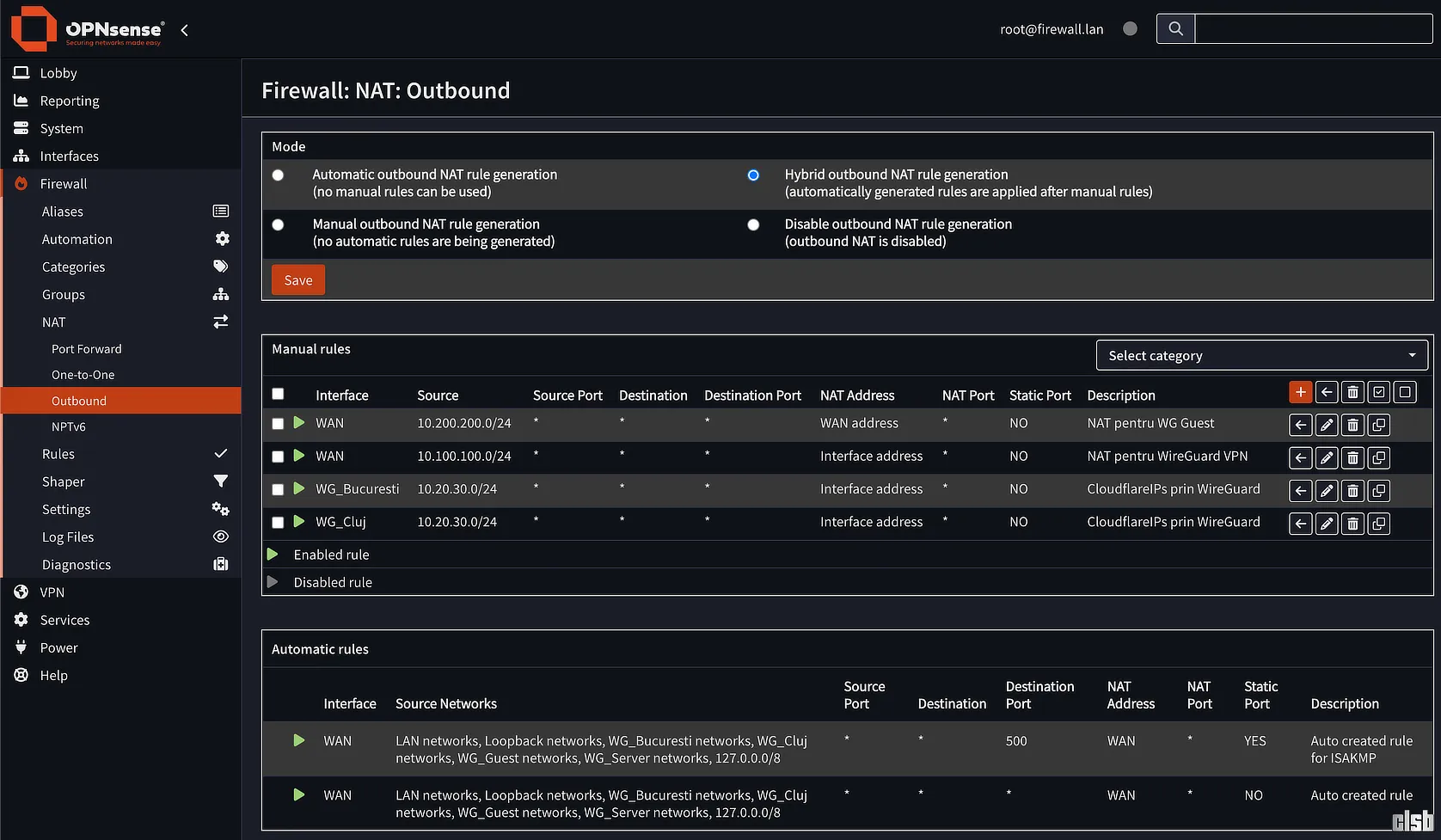This screenshot has width=1441, height=840.
Task: Click into the top search field
Action: tap(1313, 28)
